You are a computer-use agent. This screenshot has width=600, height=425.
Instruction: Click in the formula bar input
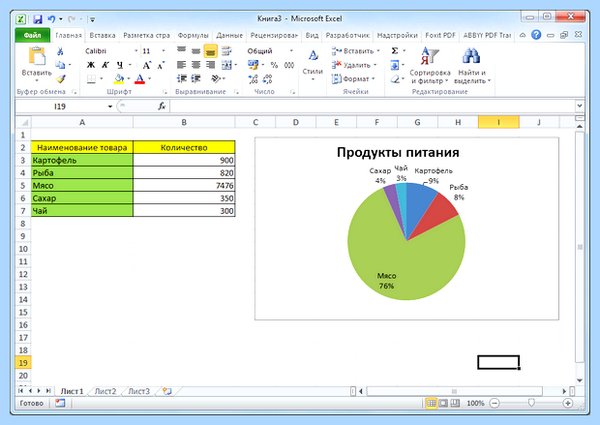[x=372, y=106]
